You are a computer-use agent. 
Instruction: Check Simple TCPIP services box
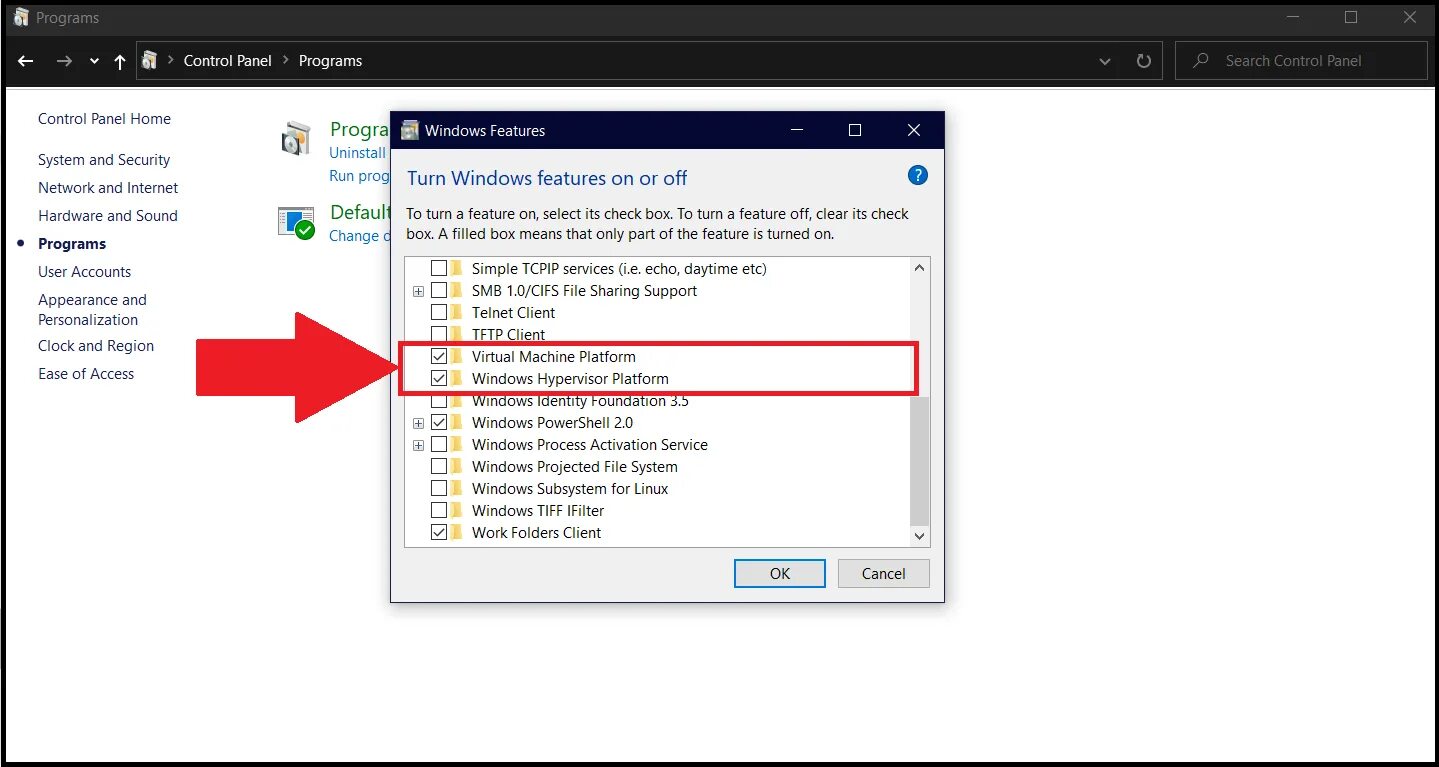click(x=439, y=269)
